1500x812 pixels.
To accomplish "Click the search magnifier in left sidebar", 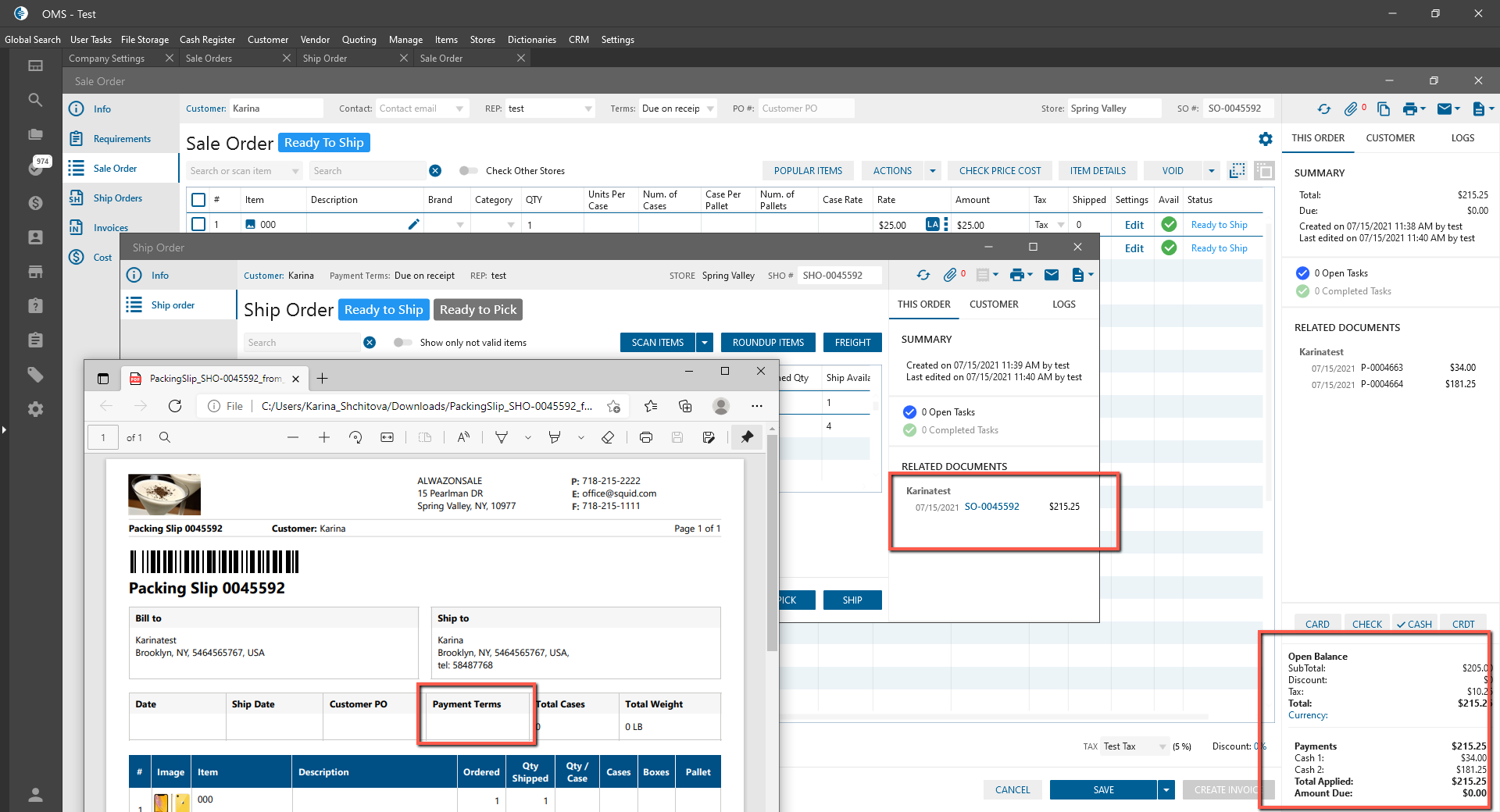I will [x=35, y=100].
